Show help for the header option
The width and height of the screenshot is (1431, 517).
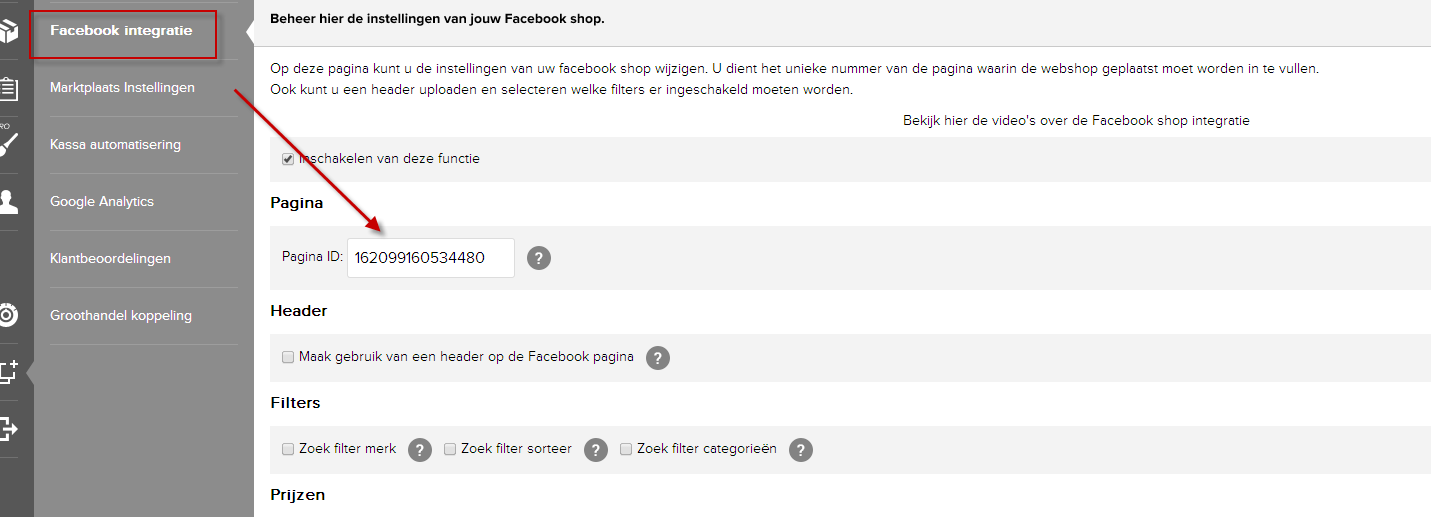tap(658, 358)
